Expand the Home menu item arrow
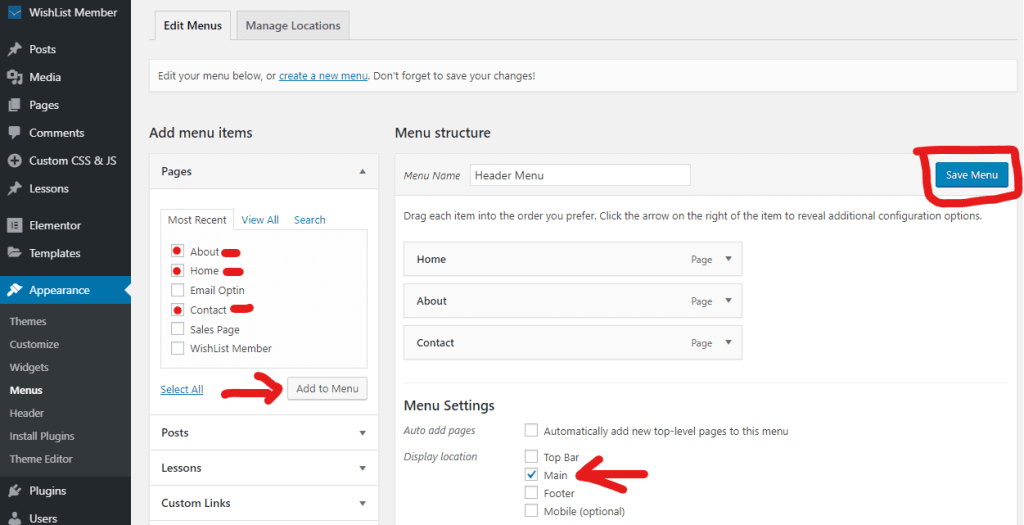 tap(728, 259)
